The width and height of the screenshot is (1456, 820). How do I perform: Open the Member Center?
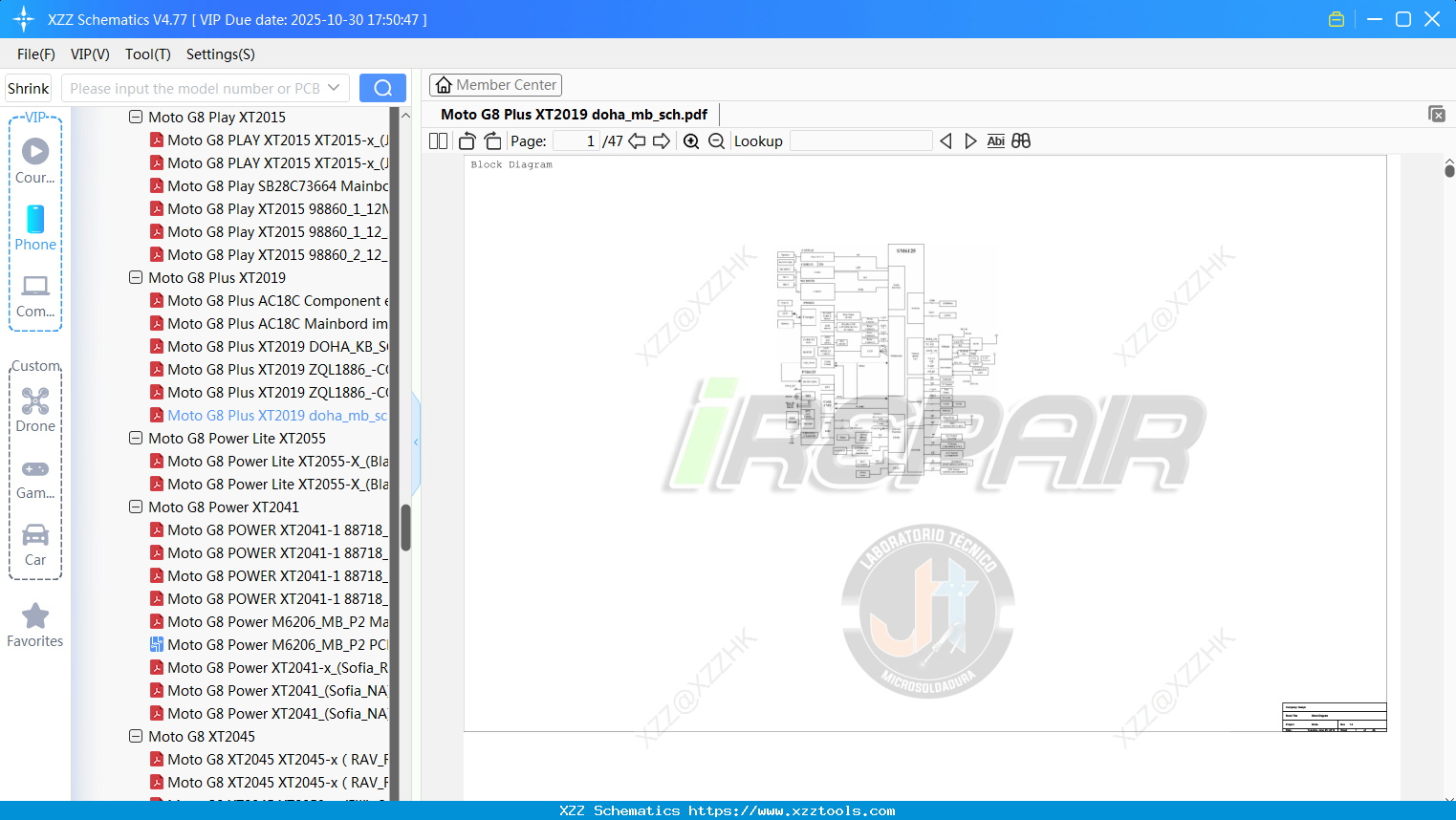(x=495, y=85)
